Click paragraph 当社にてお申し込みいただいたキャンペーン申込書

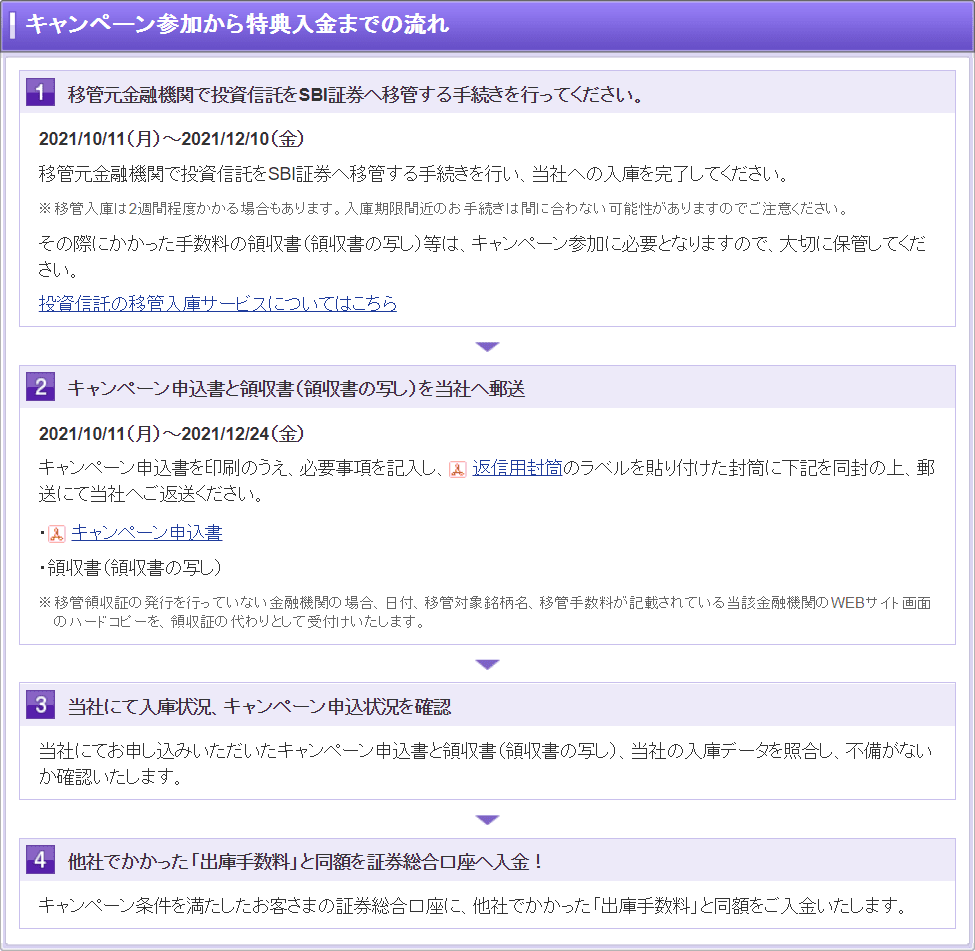(x=486, y=764)
